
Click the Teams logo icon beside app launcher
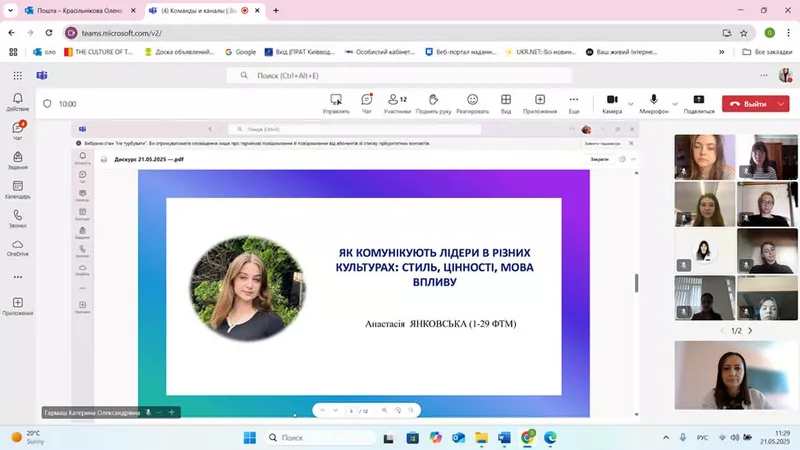coord(42,76)
